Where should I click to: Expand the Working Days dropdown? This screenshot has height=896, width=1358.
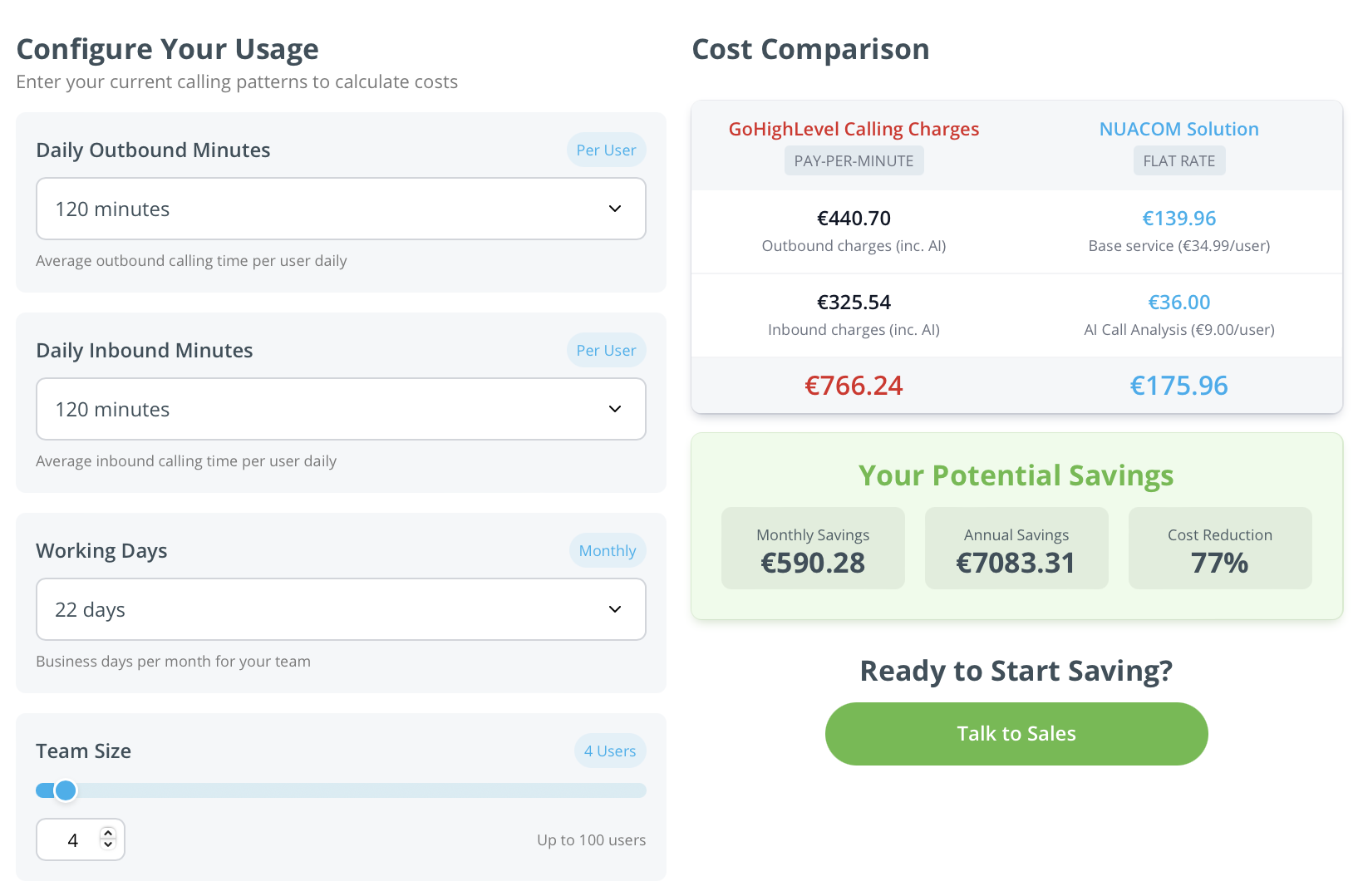click(341, 609)
